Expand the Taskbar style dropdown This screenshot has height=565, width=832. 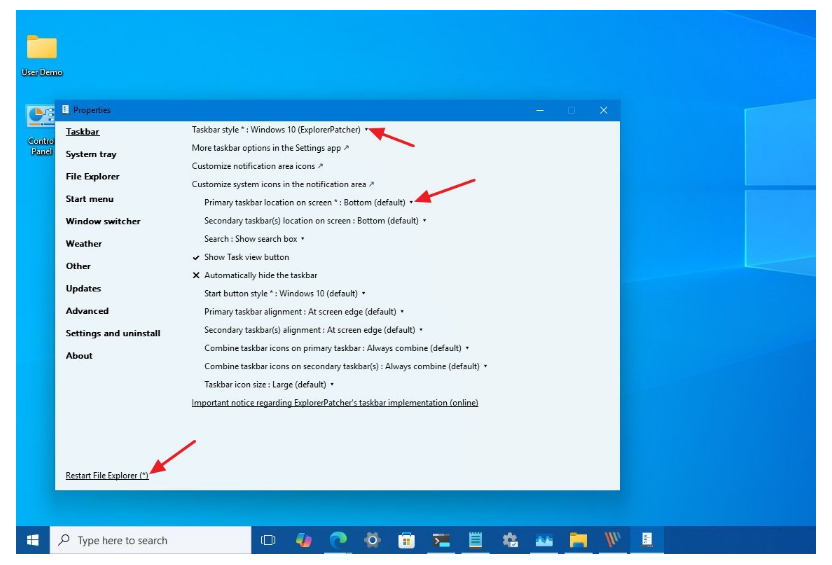(x=280, y=129)
